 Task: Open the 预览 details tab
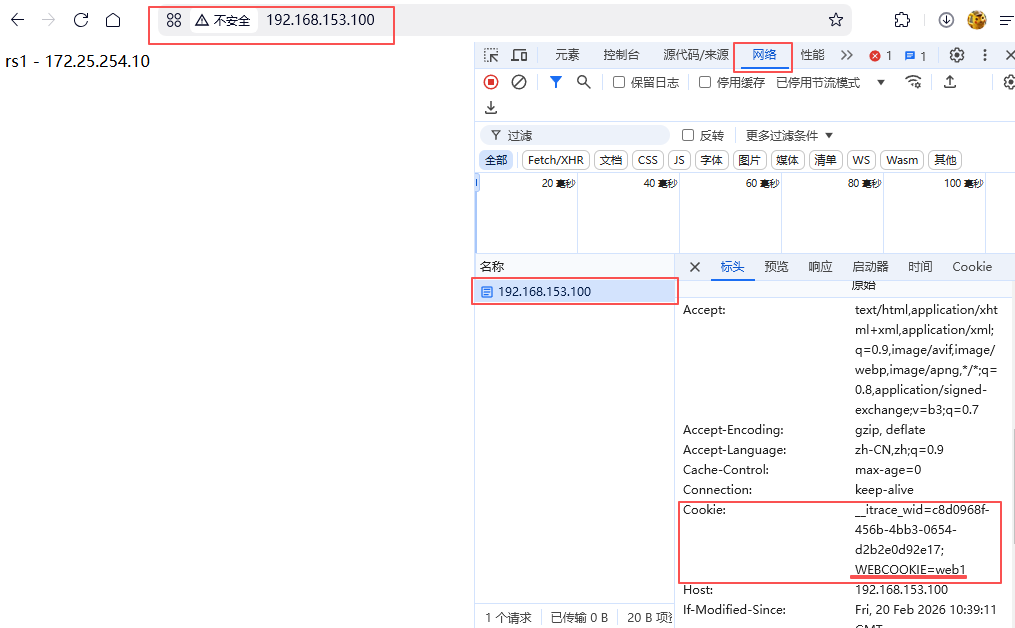tap(776, 267)
